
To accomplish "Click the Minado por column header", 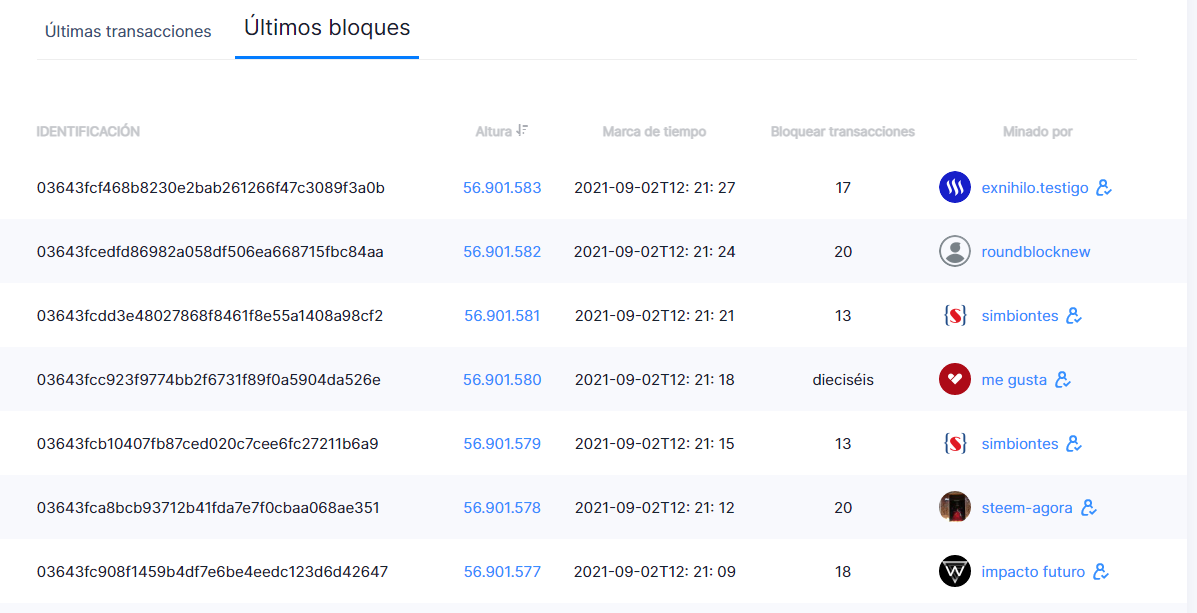I will point(1037,131).
